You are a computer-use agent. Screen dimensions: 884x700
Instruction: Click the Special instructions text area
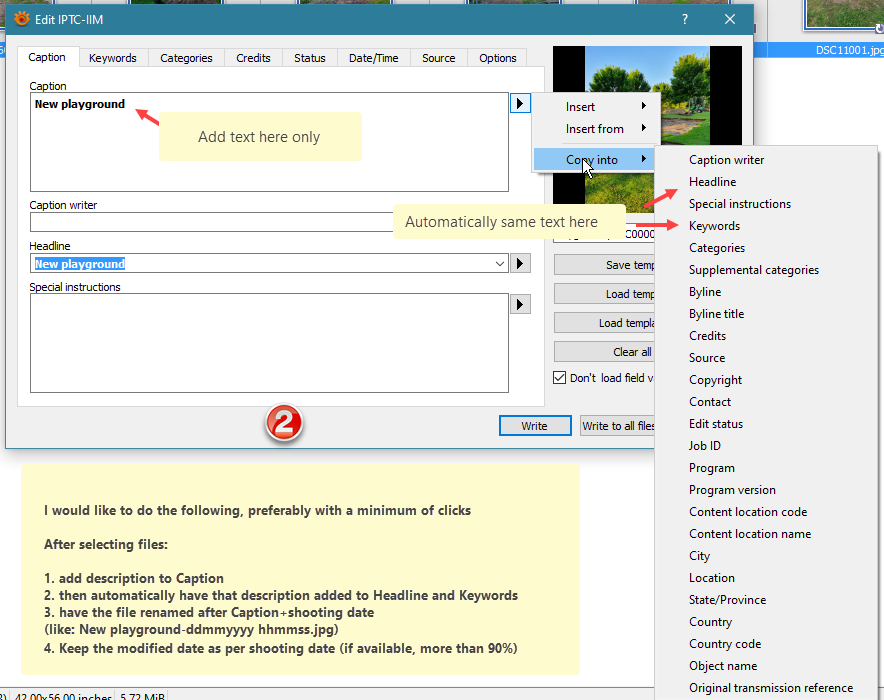click(269, 343)
